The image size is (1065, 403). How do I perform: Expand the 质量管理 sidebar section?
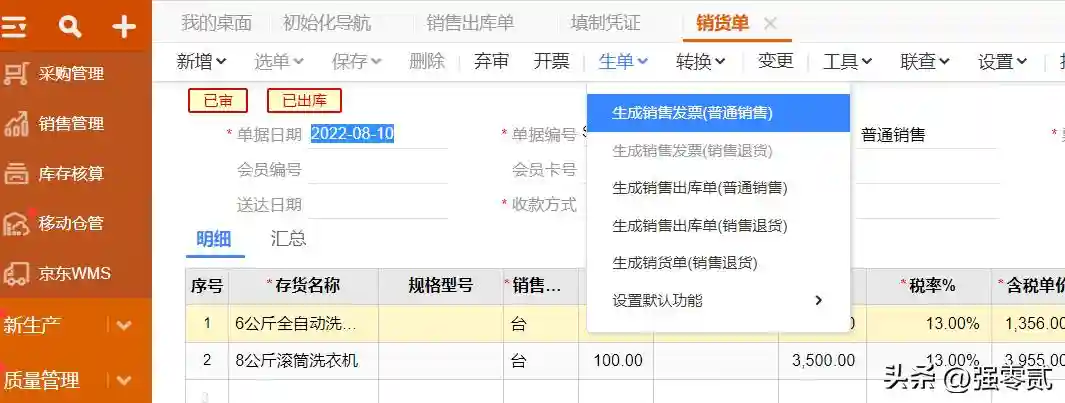124,380
